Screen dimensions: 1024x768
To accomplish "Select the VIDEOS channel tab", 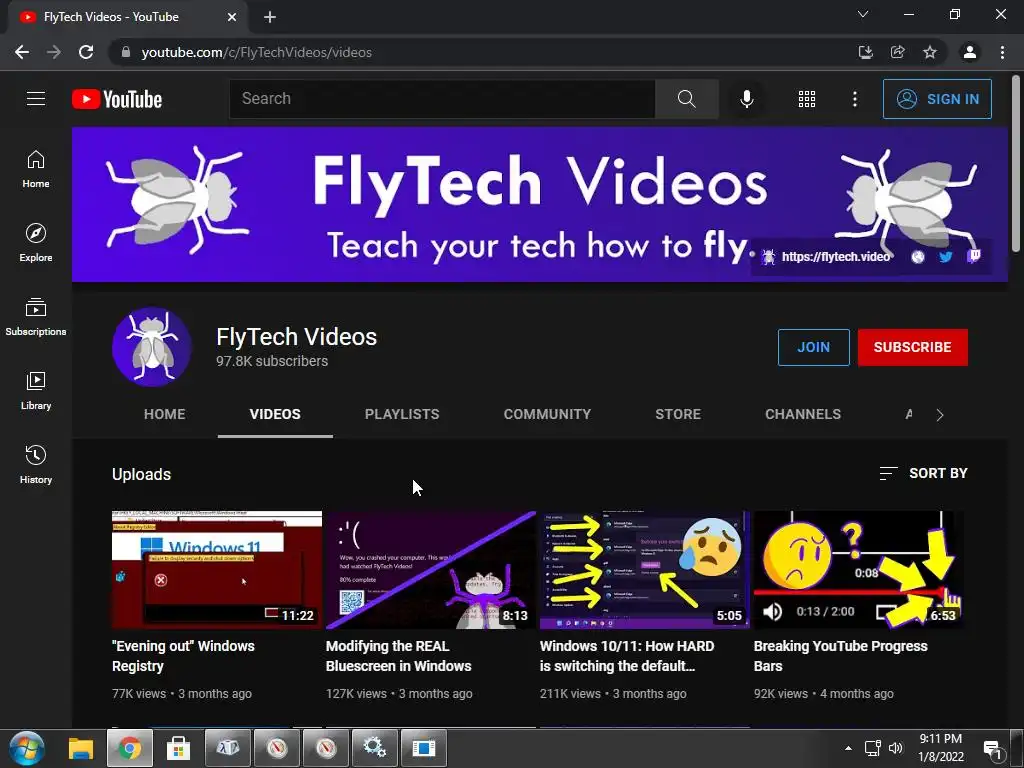I will (x=275, y=414).
